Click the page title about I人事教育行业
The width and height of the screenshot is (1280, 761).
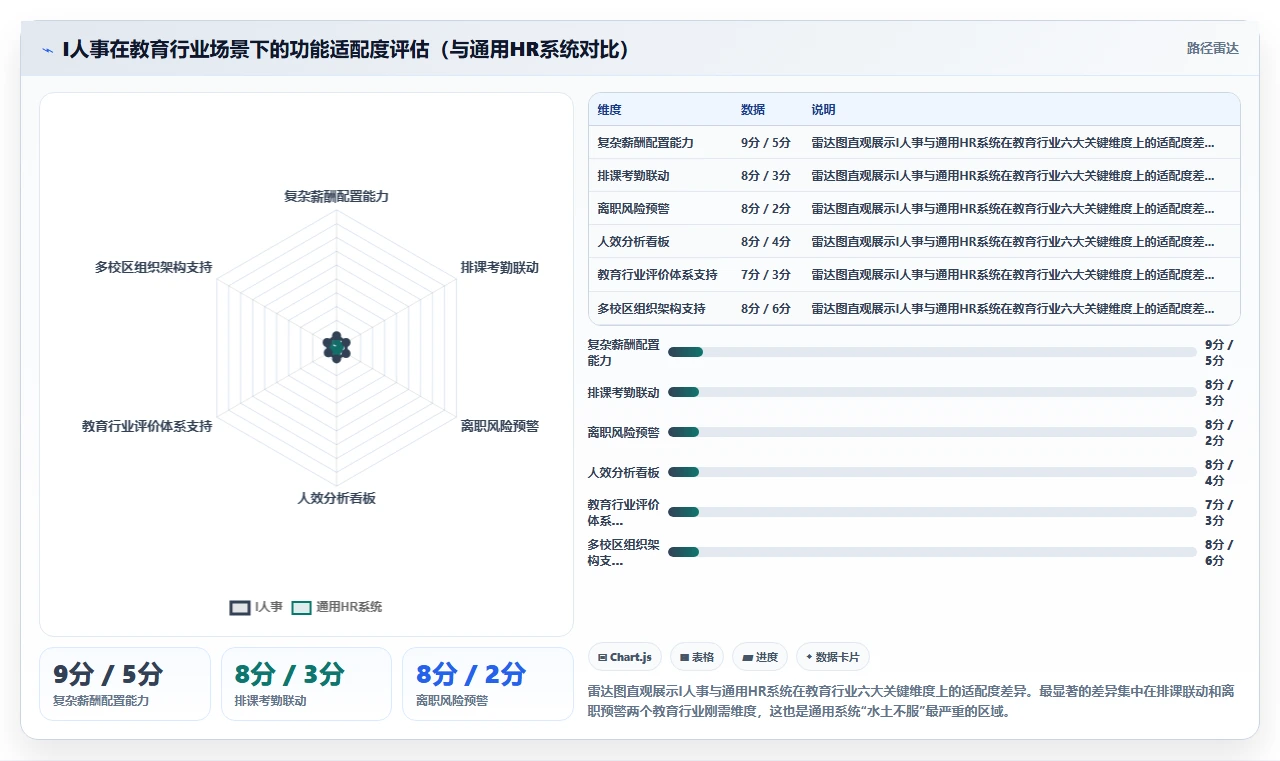pyautogui.click(x=346, y=50)
